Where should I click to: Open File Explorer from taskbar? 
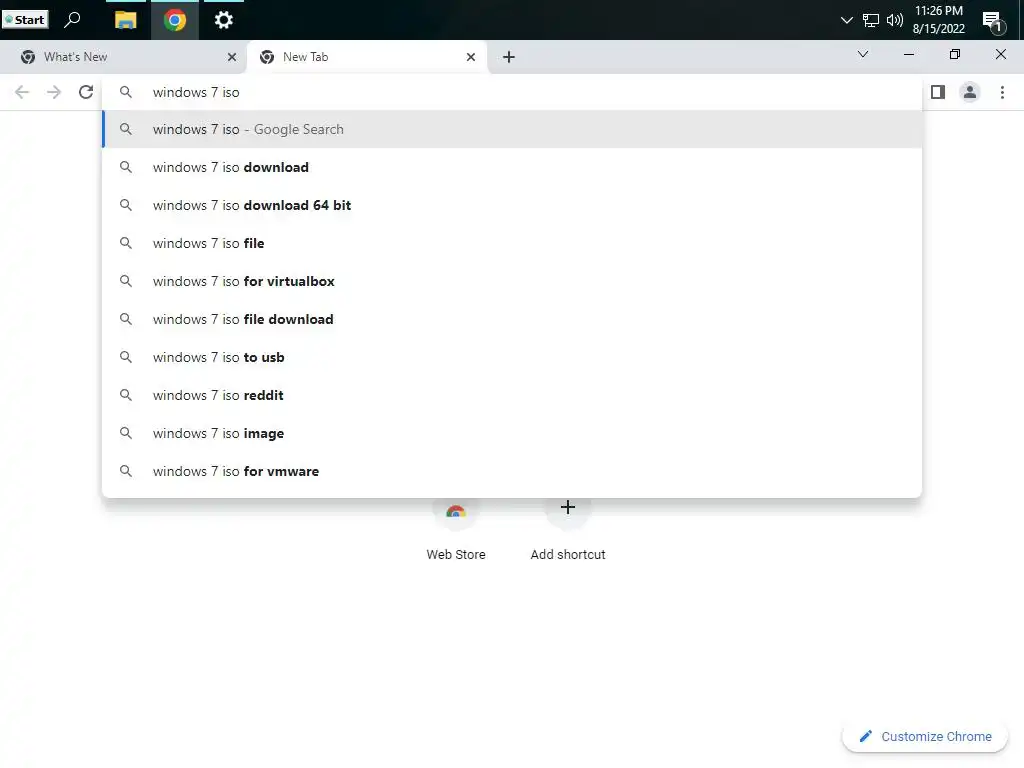(x=125, y=20)
